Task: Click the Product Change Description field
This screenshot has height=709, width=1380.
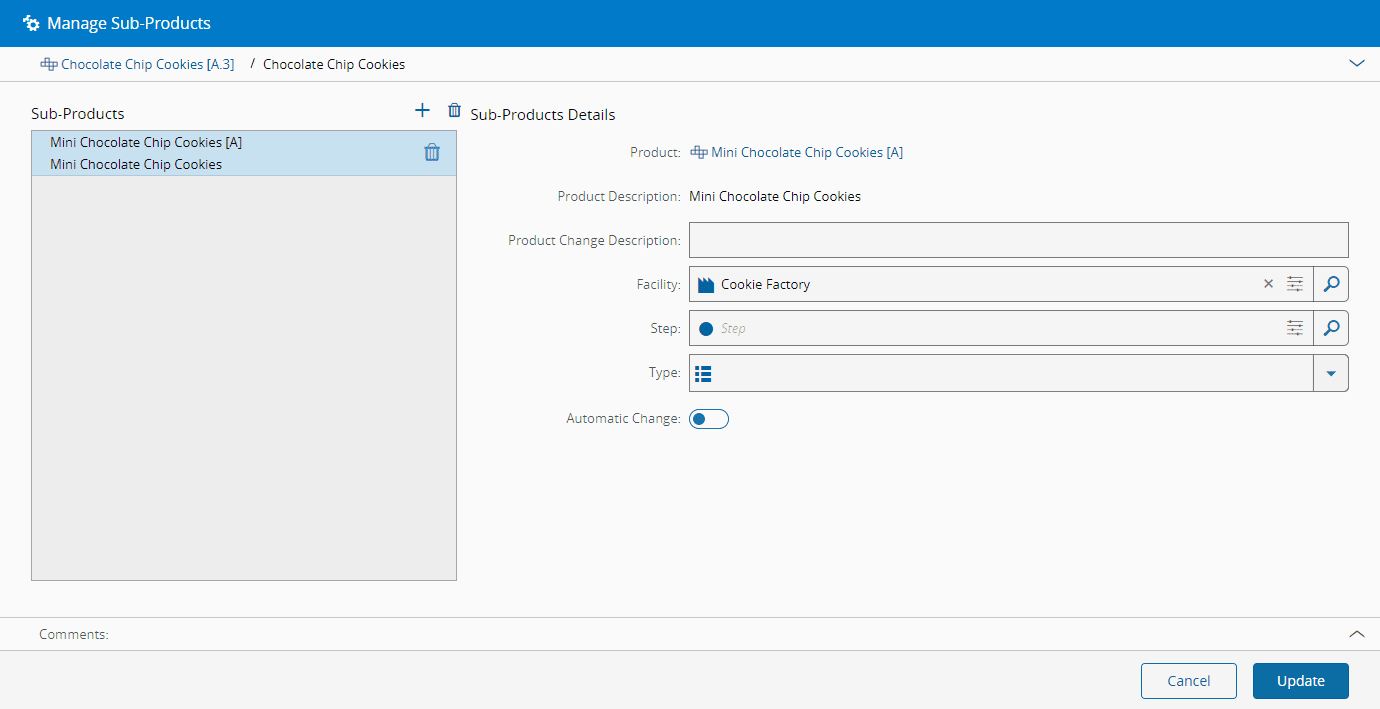Action: tap(1018, 240)
